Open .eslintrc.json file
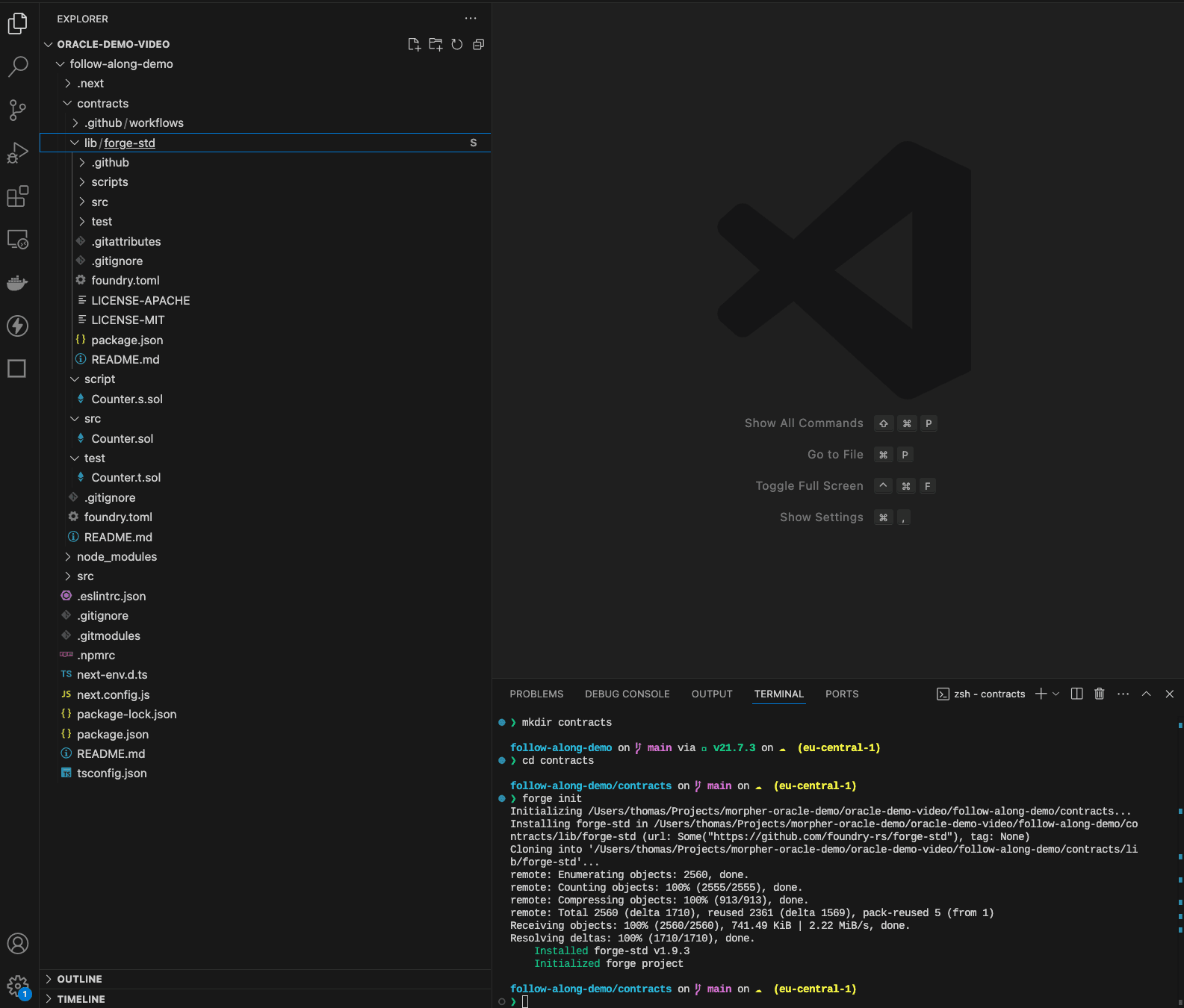This screenshot has width=1184, height=1008. tap(265, 597)
